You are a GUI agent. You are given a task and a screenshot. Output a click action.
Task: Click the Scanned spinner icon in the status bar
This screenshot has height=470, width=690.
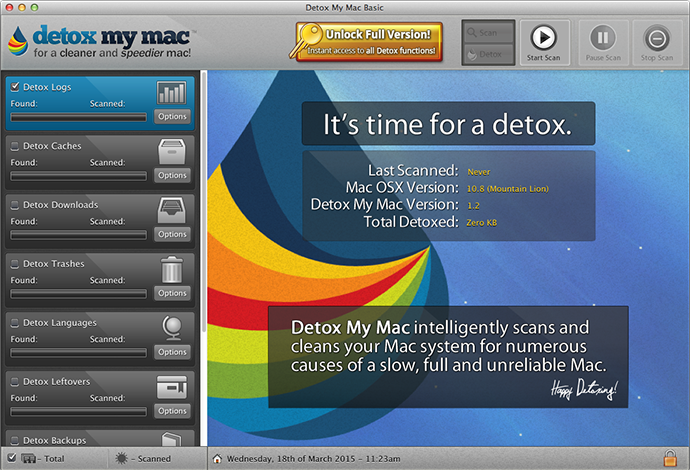(x=121, y=458)
